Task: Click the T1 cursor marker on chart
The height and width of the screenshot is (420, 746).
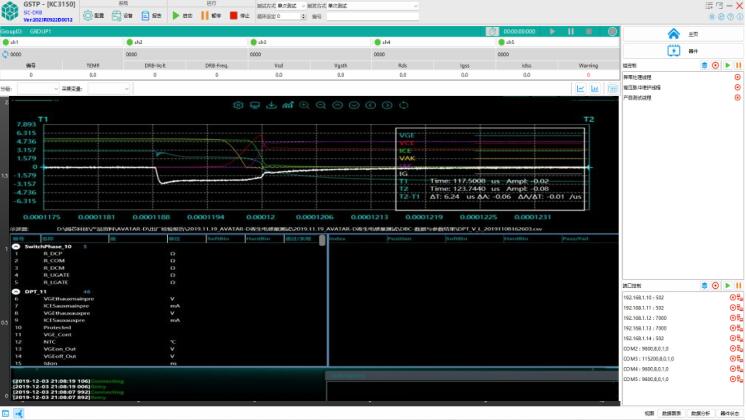Action: (43, 118)
